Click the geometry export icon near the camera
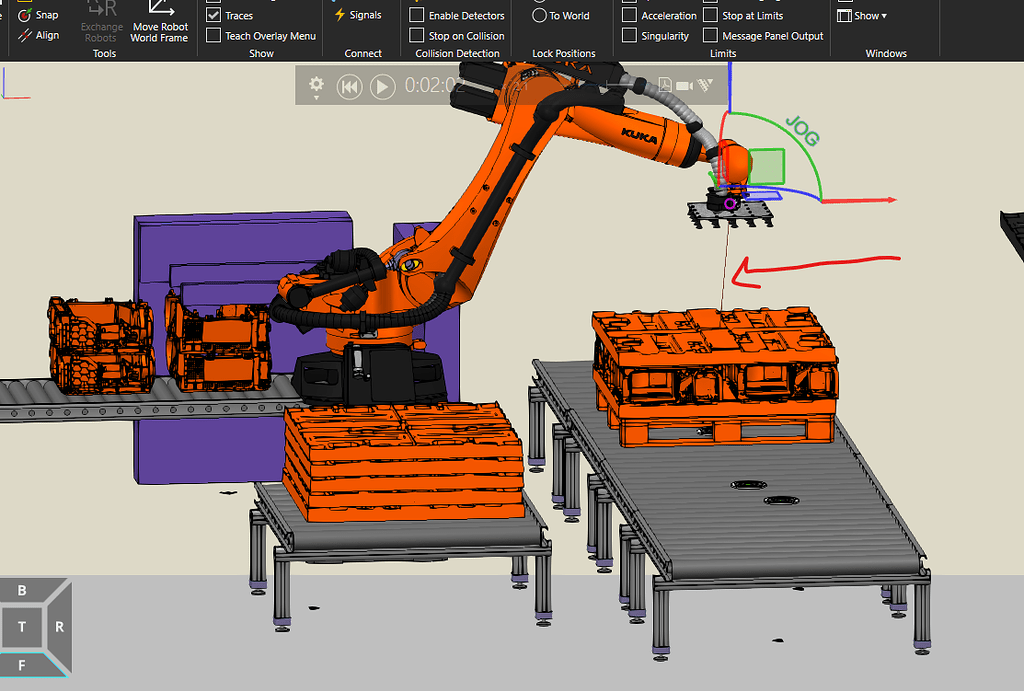 [706, 85]
